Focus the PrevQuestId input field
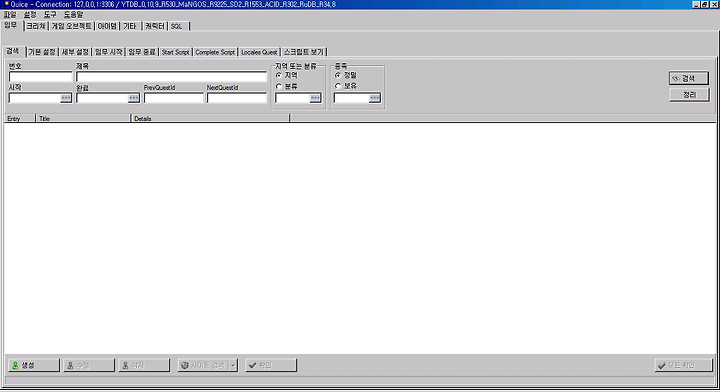The height and width of the screenshot is (392, 720). 174,98
